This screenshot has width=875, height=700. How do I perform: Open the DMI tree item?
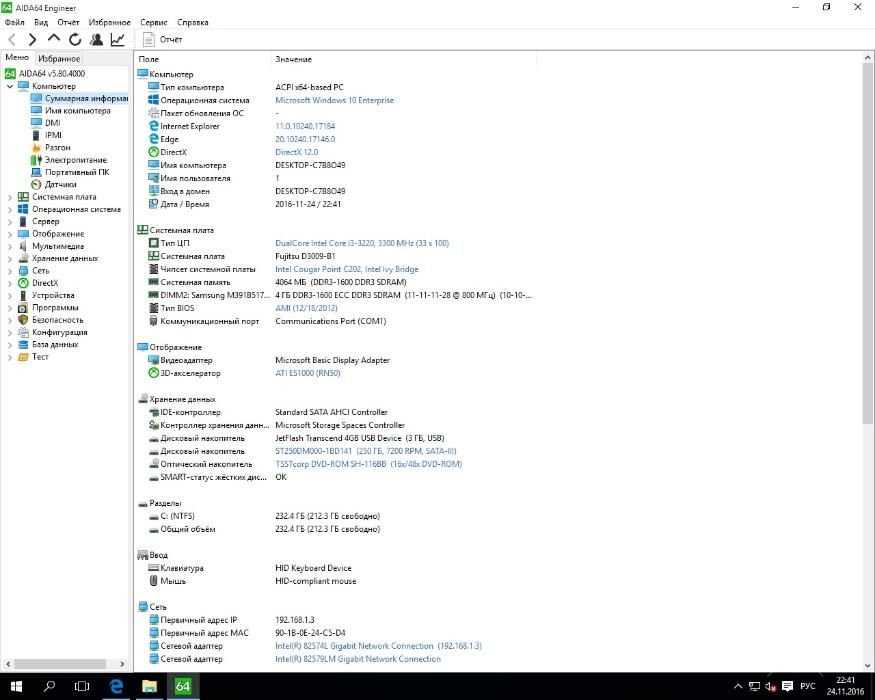coord(46,123)
